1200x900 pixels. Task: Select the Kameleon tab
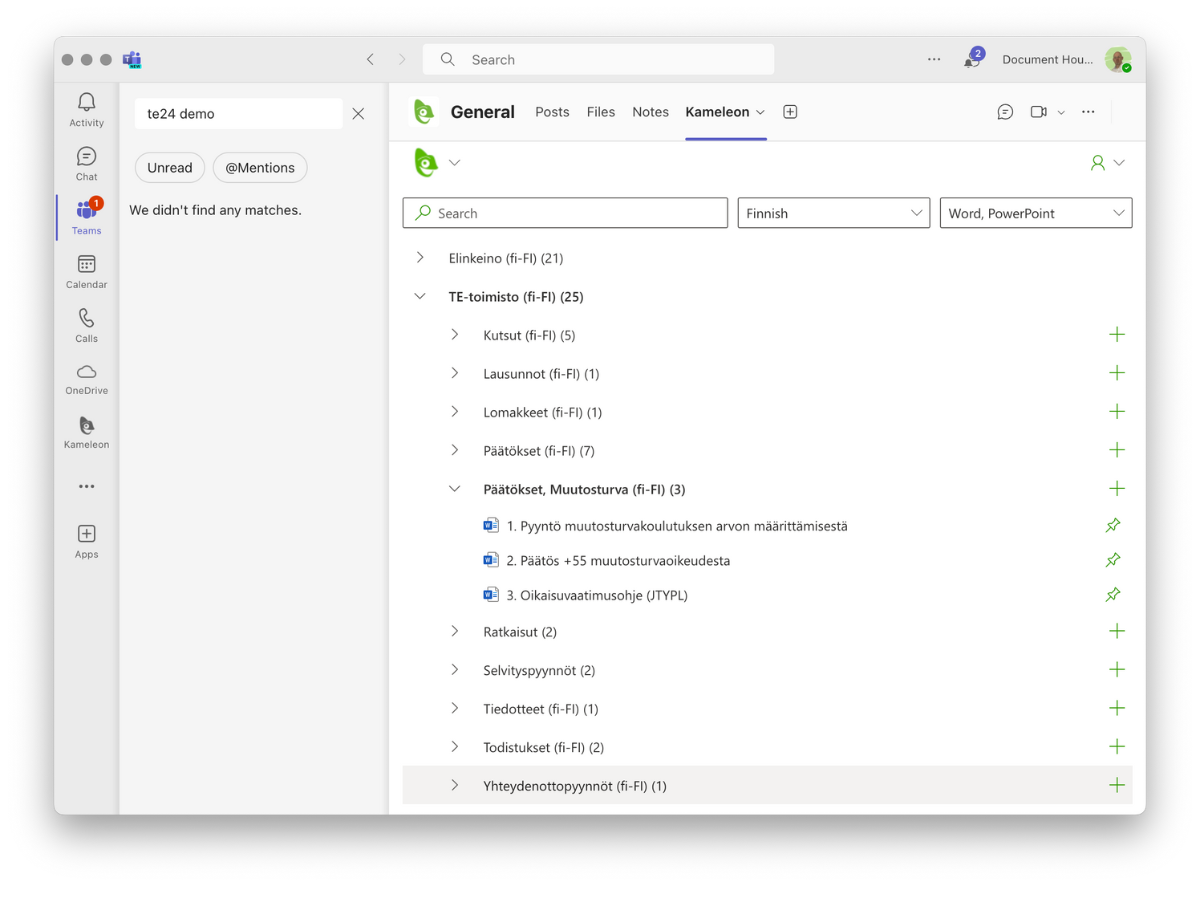pyautogui.click(x=717, y=112)
